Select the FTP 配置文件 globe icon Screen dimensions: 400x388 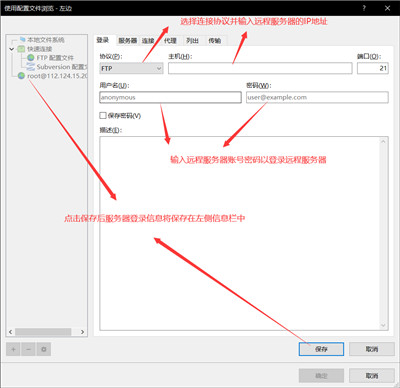[31, 58]
